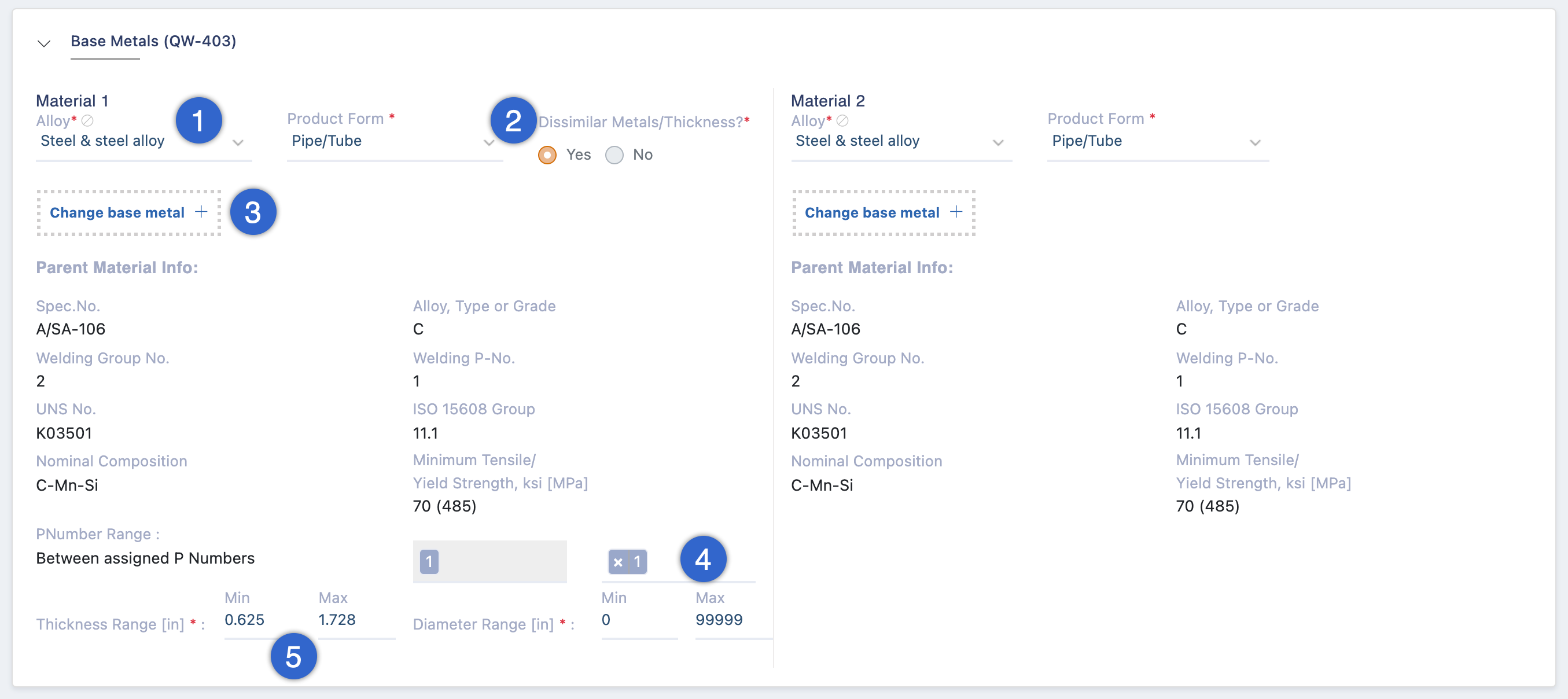Click Material 1 Spec.No. value A/SA-106
The width and height of the screenshot is (1568, 699).
tap(71, 329)
